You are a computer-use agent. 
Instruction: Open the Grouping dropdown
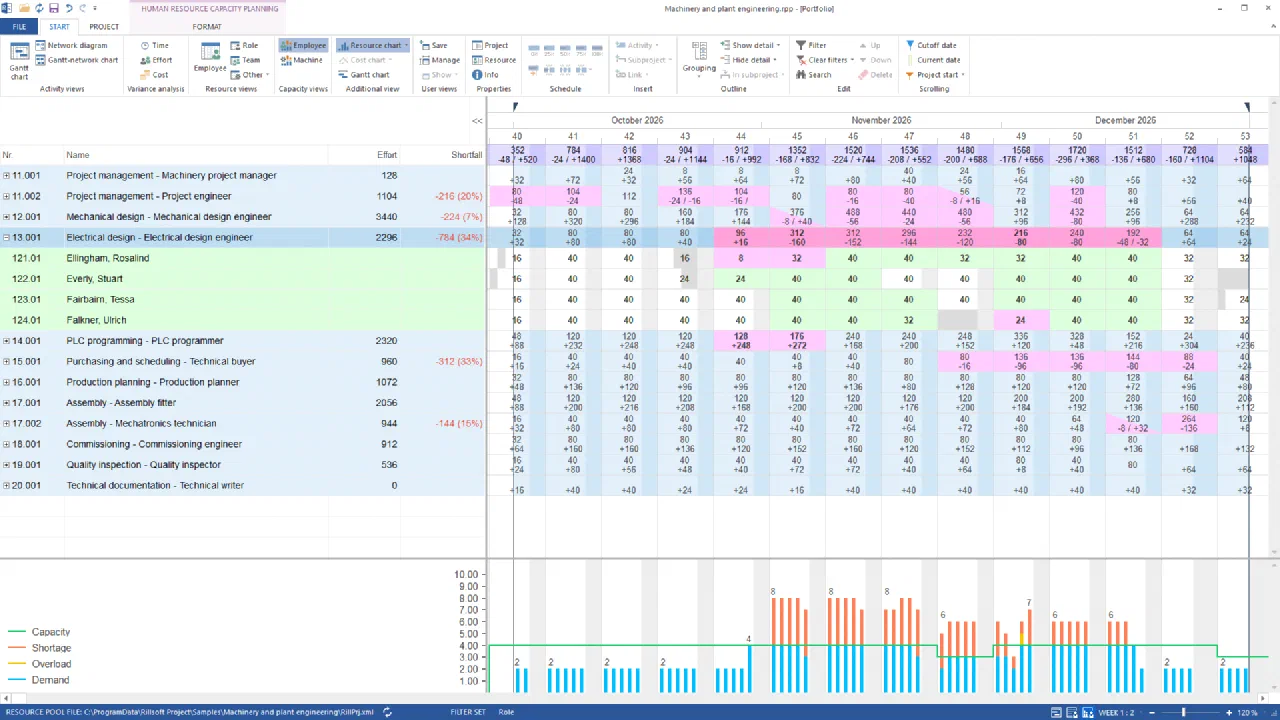point(699,59)
